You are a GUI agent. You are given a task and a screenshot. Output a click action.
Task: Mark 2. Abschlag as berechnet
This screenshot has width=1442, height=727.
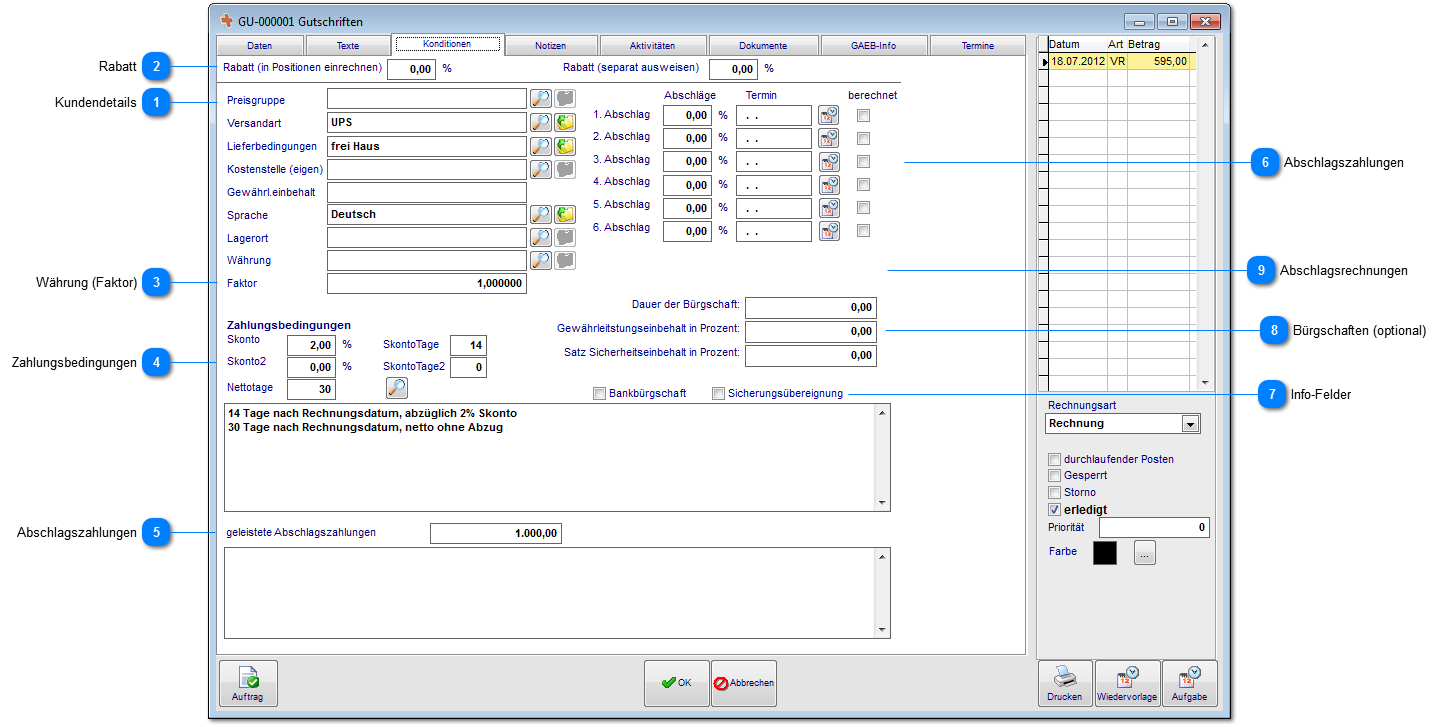(864, 138)
